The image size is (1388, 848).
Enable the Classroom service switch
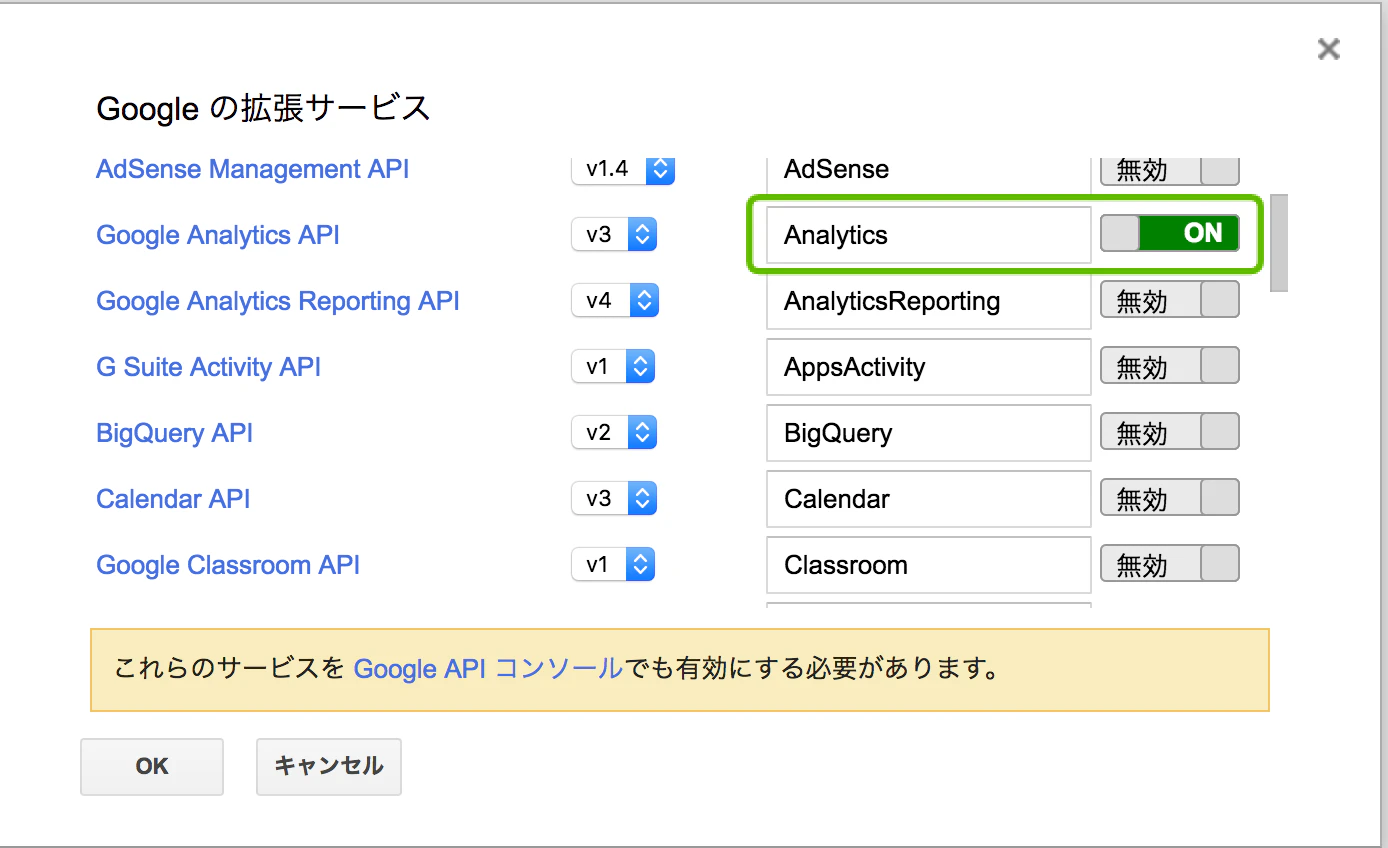pyautogui.click(x=1169, y=564)
